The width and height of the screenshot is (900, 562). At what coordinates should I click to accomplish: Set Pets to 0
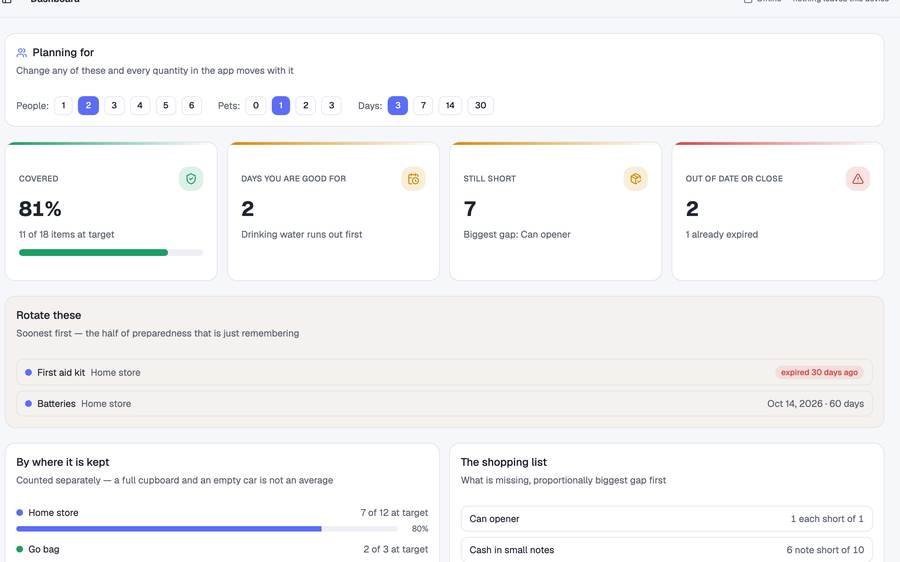(255, 106)
